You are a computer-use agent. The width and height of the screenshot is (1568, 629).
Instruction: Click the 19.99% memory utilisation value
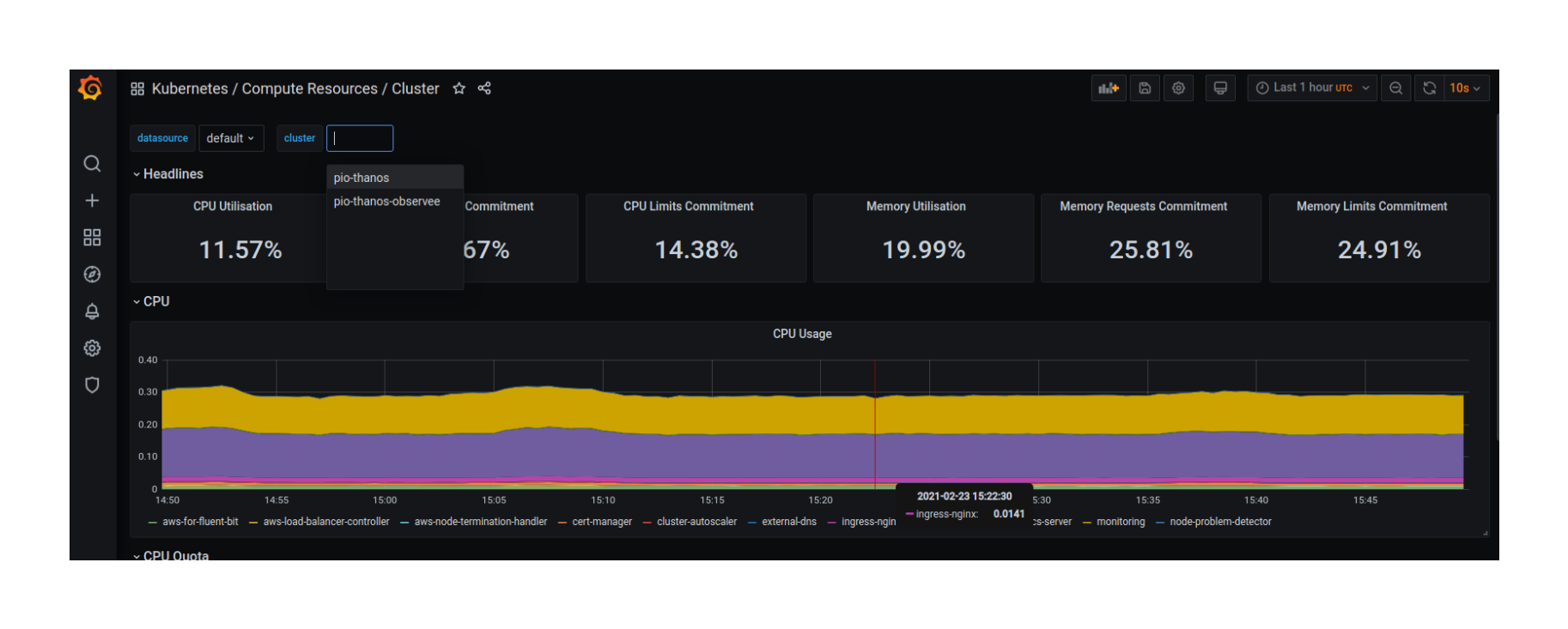point(924,250)
